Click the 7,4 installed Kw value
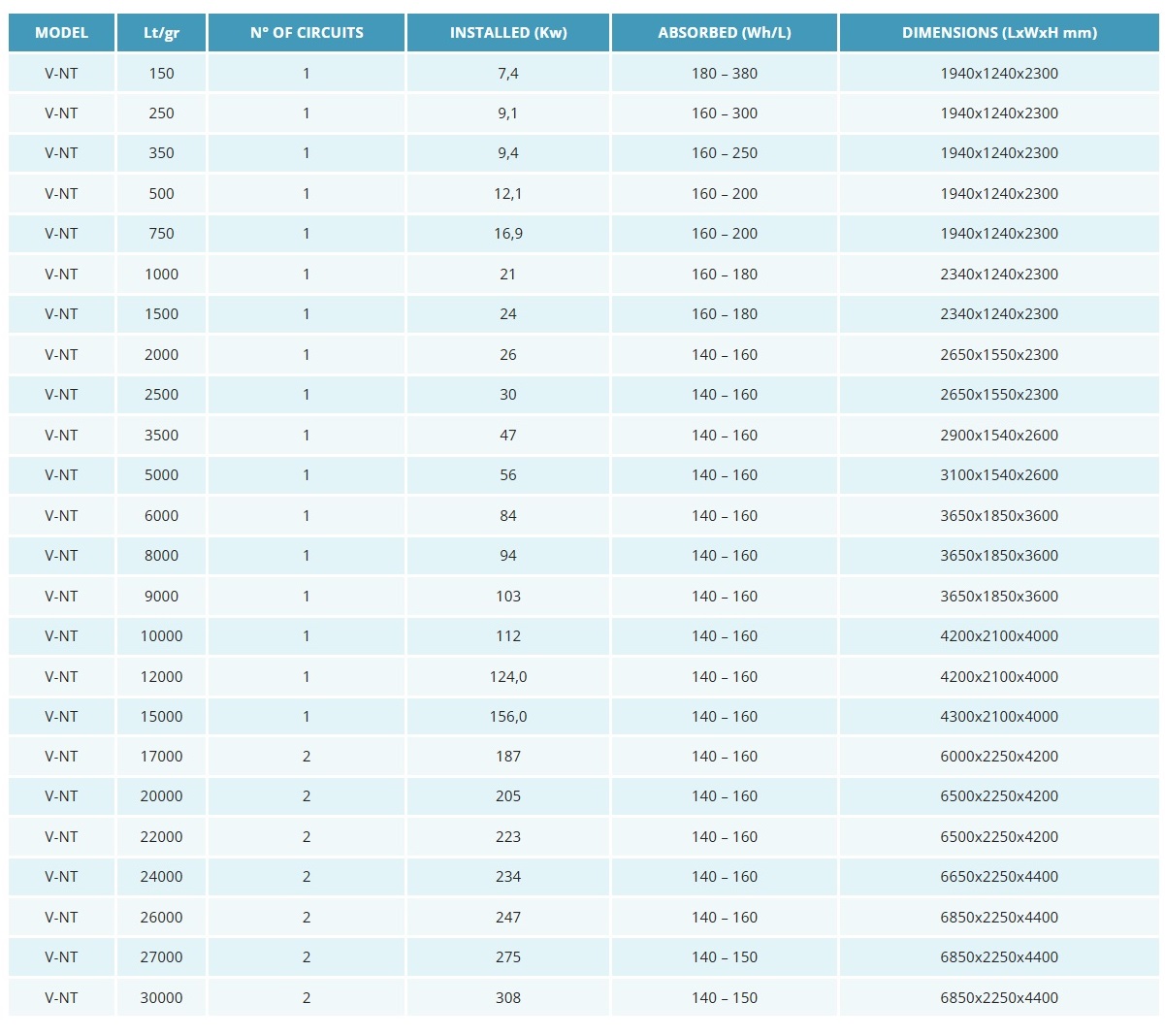1165x1036 pixels. tap(508, 74)
